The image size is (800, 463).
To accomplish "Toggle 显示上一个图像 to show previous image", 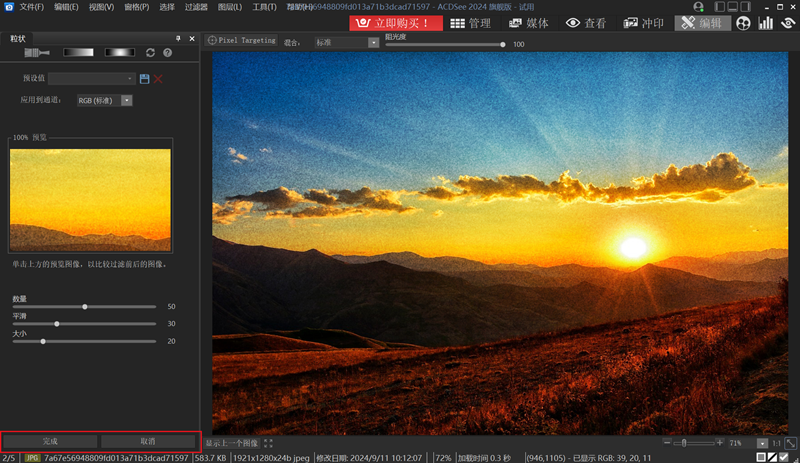I will (232, 442).
